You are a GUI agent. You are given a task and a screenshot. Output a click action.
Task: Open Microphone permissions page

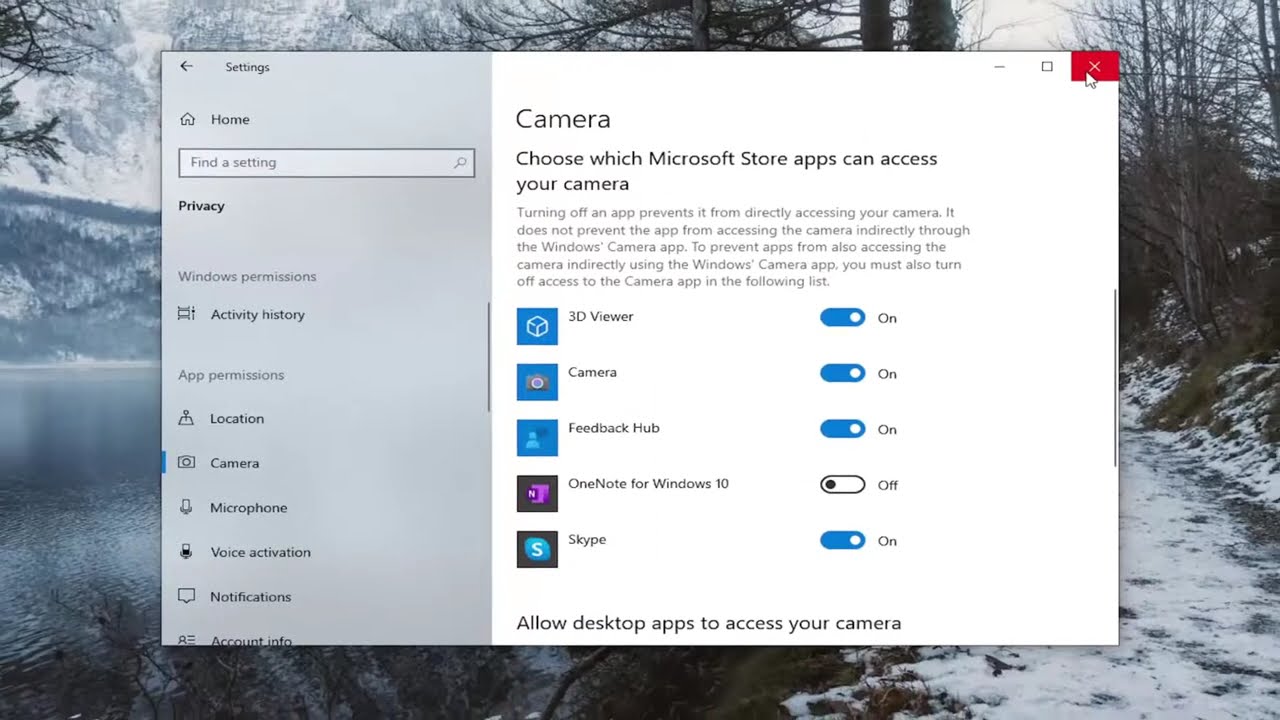[x=248, y=507]
